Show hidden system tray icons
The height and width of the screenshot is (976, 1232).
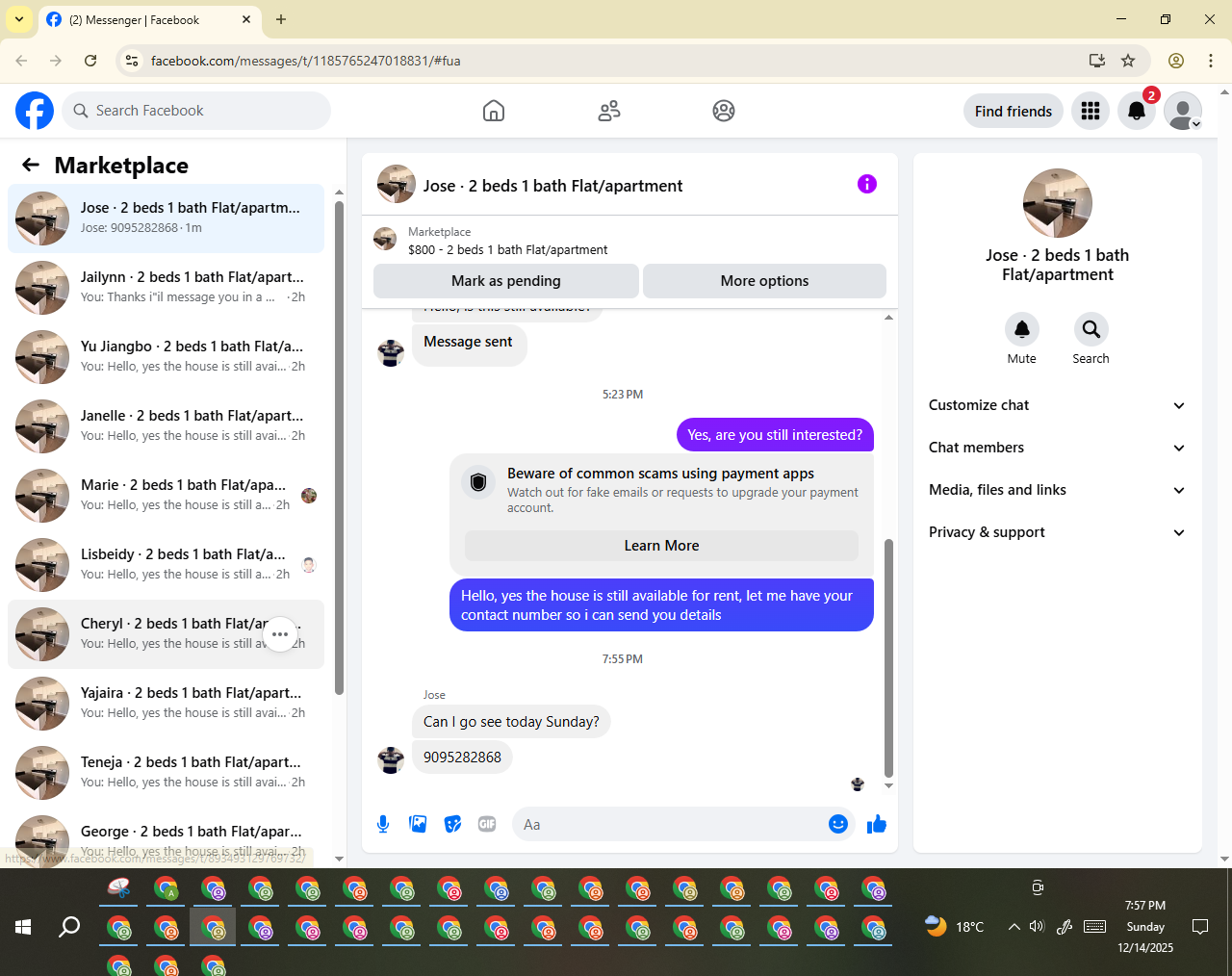point(1014,927)
